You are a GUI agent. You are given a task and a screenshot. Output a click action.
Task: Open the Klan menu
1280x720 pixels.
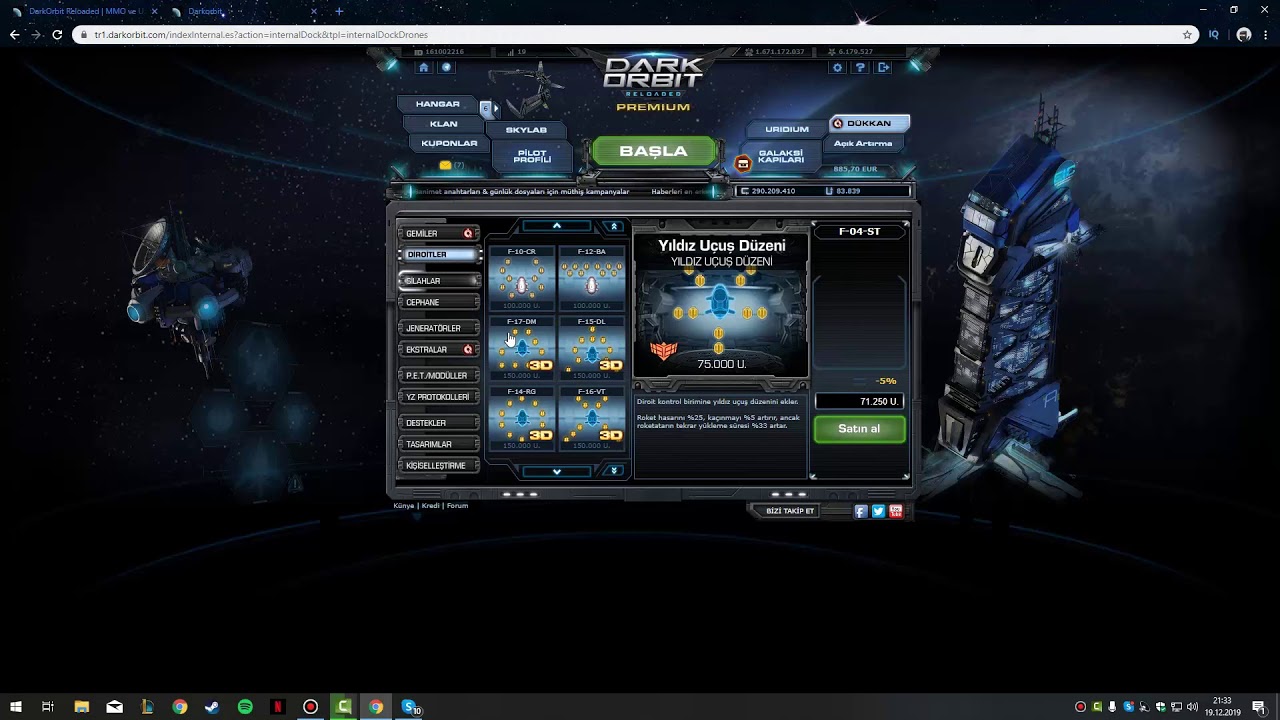(443, 124)
